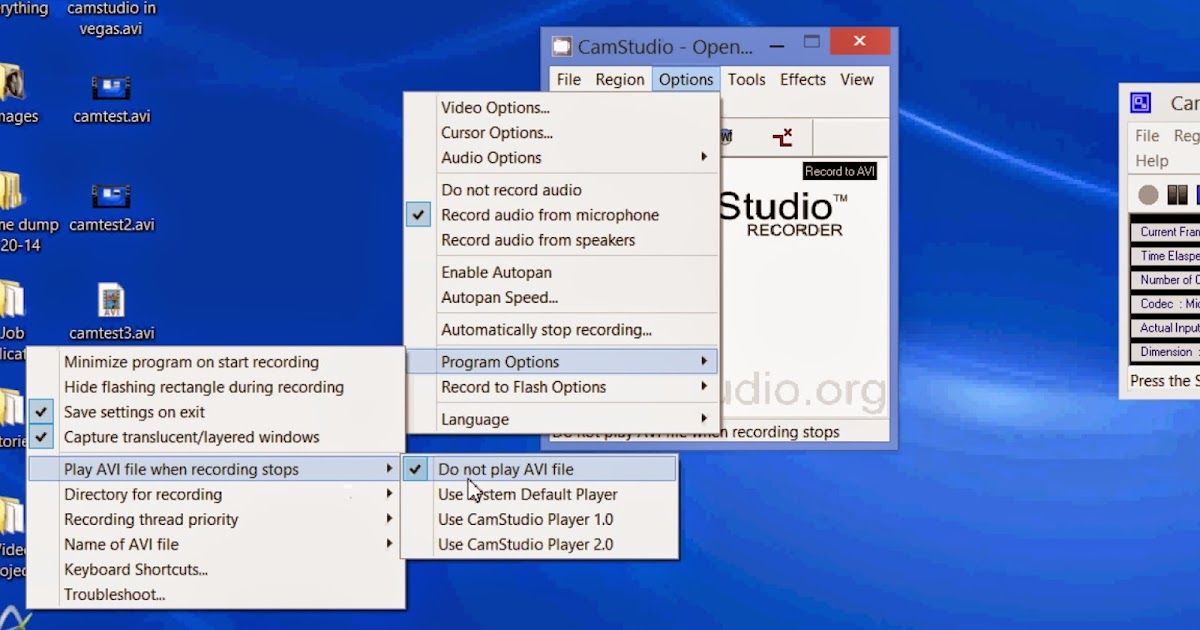This screenshot has height=630, width=1200.
Task: Open the Region menu in CamStudio
Action: [x=620, y=79]
